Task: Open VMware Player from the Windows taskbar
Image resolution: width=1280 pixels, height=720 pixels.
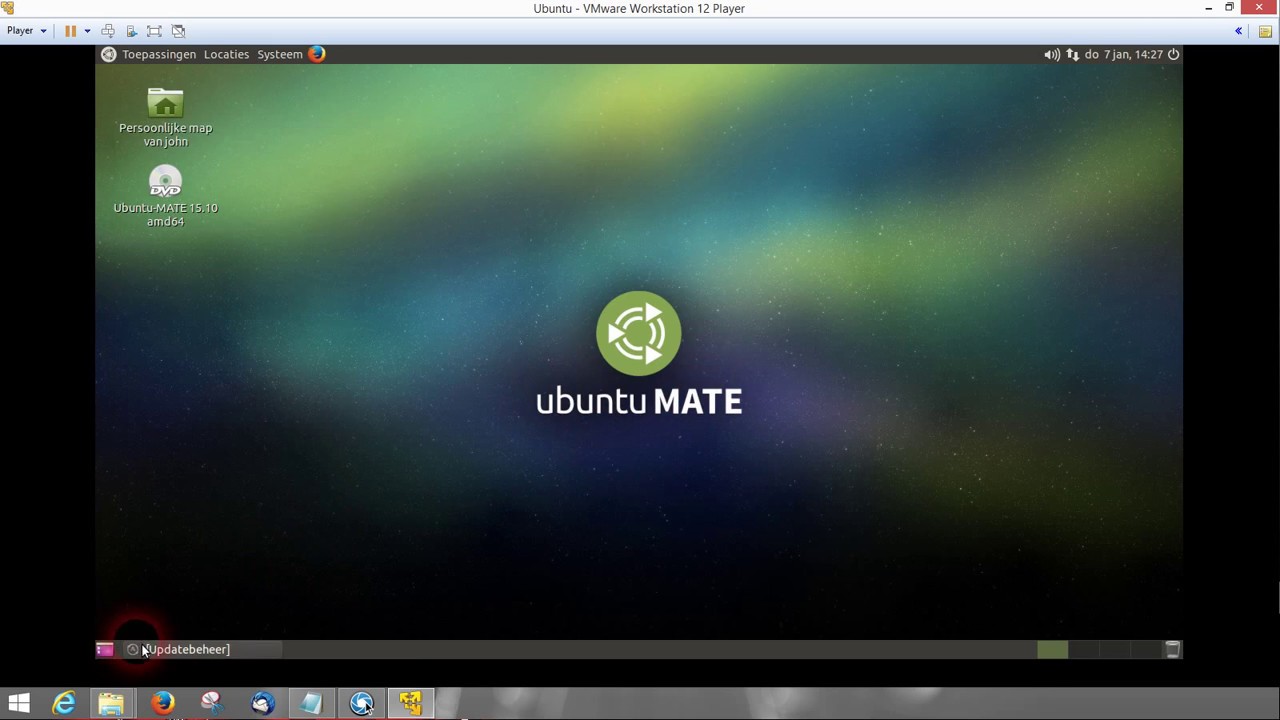Action: (410, 704)
